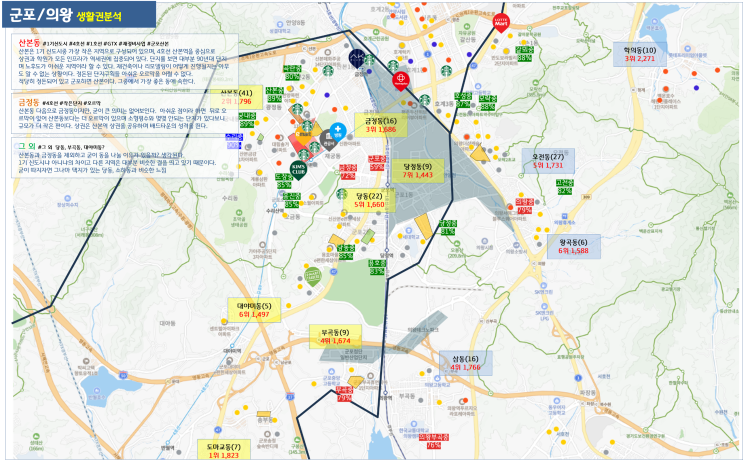This screenshot has width=743, height=460.
Task: Click the orange 금정동 heading in the text panel
Action: (29, 103)
